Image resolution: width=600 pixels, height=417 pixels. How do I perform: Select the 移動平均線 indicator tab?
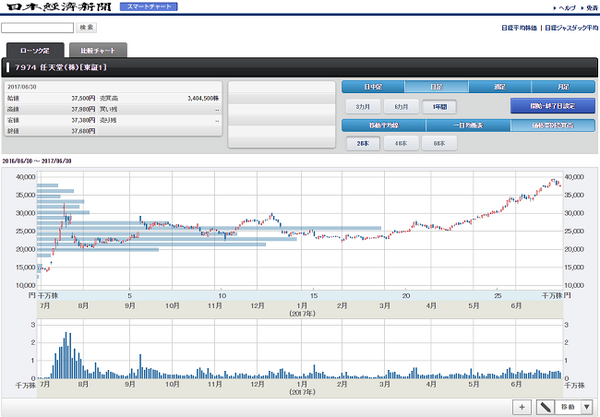click(384, 125)
